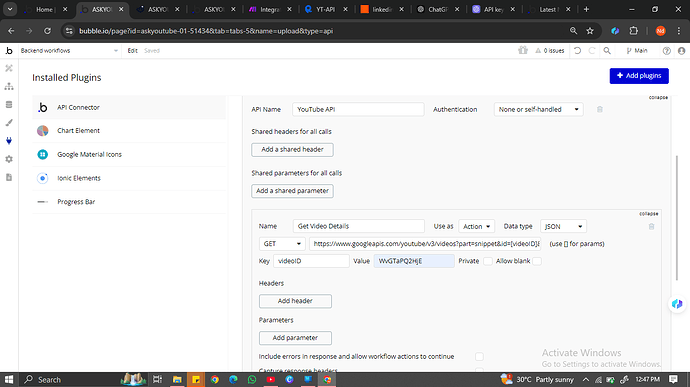The width and height of the screenshot is (690, 387).
Task: Open the Data type JSON dropdown
Action: [563, 226]
